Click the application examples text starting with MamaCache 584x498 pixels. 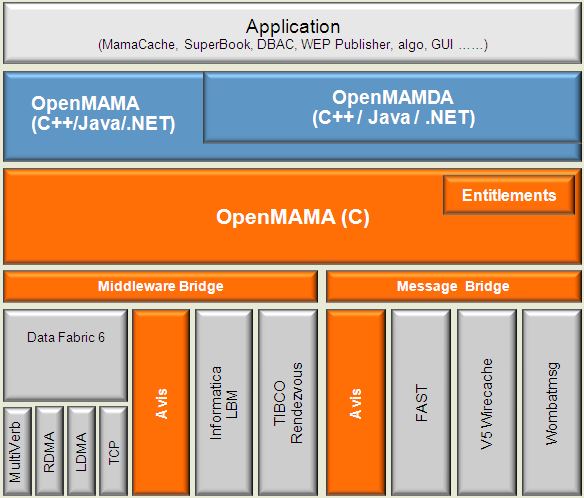[x=293, y=45]
